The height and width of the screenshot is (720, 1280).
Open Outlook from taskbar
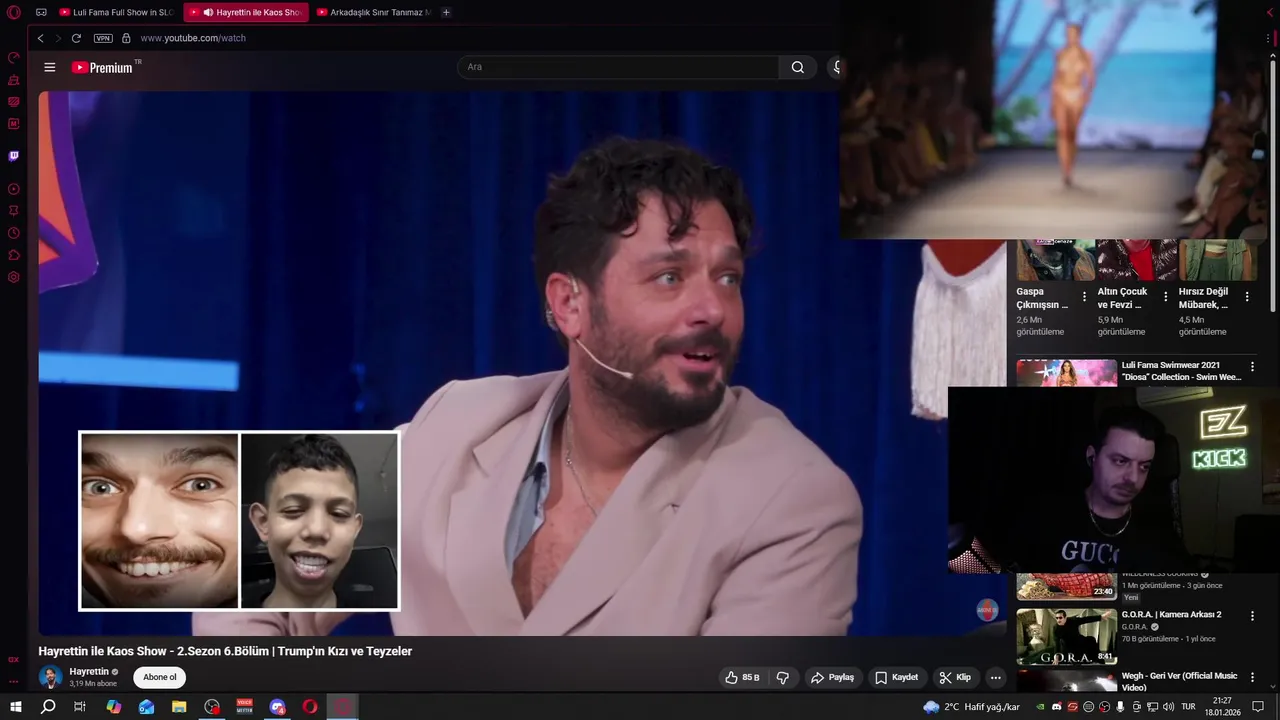click(x=147, y=707)
